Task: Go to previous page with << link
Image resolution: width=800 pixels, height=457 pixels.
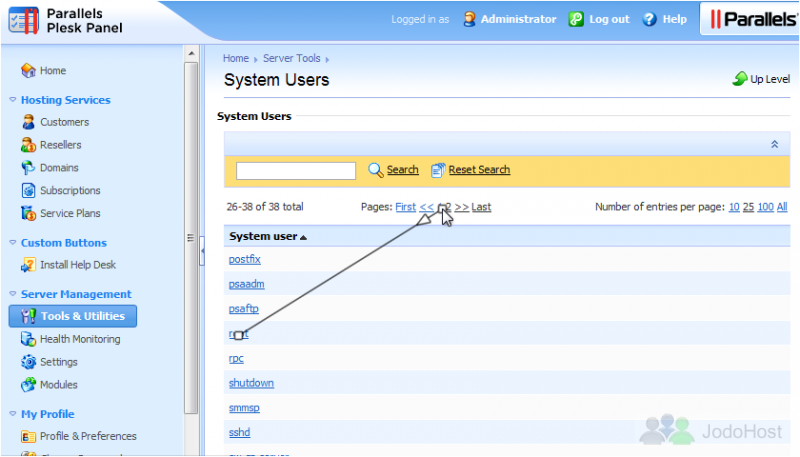Action: coord(427,207)
